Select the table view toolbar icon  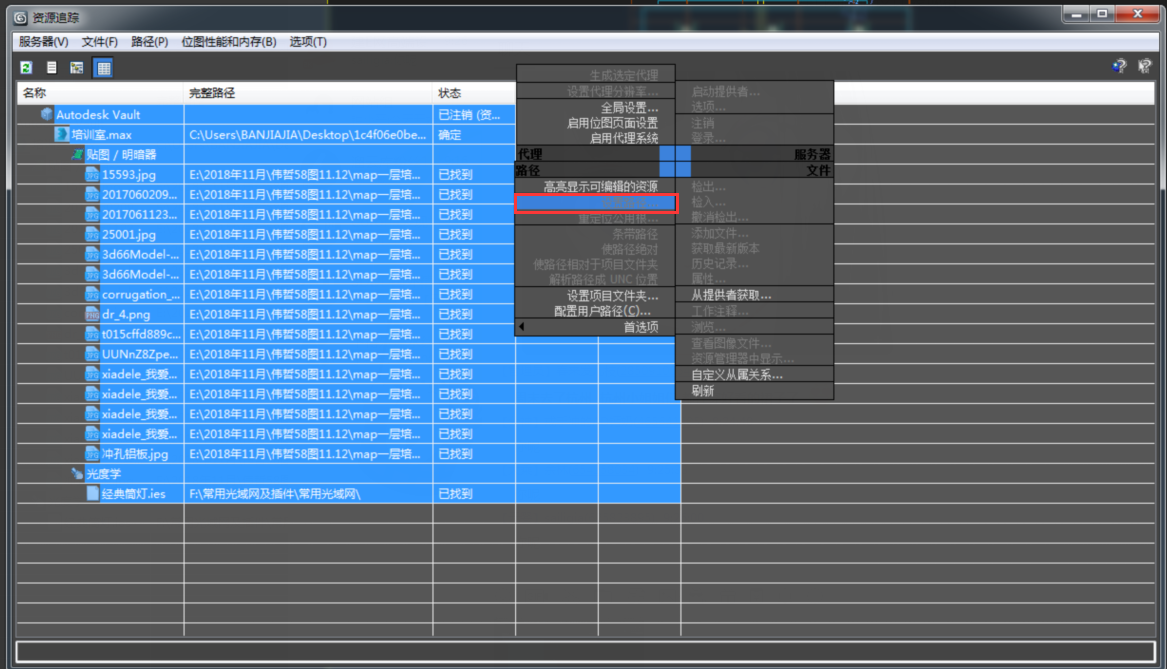click(x=103, y=68)
